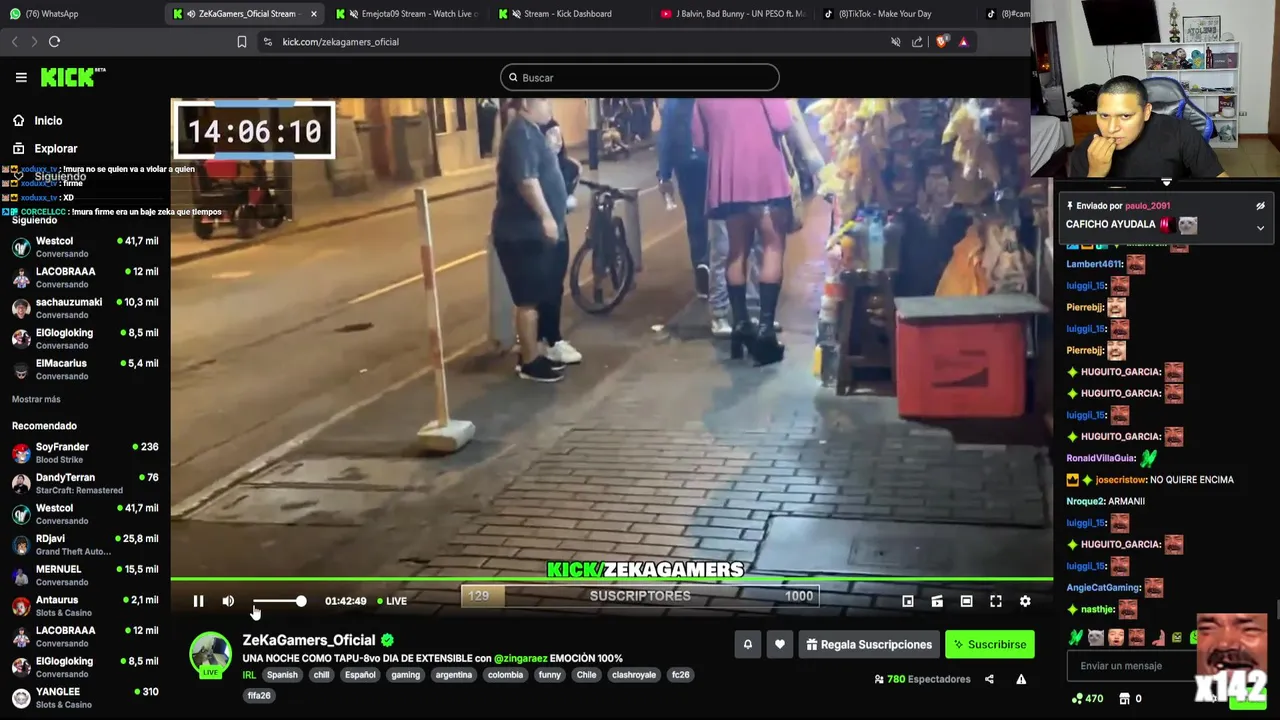Focus the Enviar un mensaje chat input
Image resolution: width=1280 pixels, height=720 pixels.
click(x=1130, y=666)
